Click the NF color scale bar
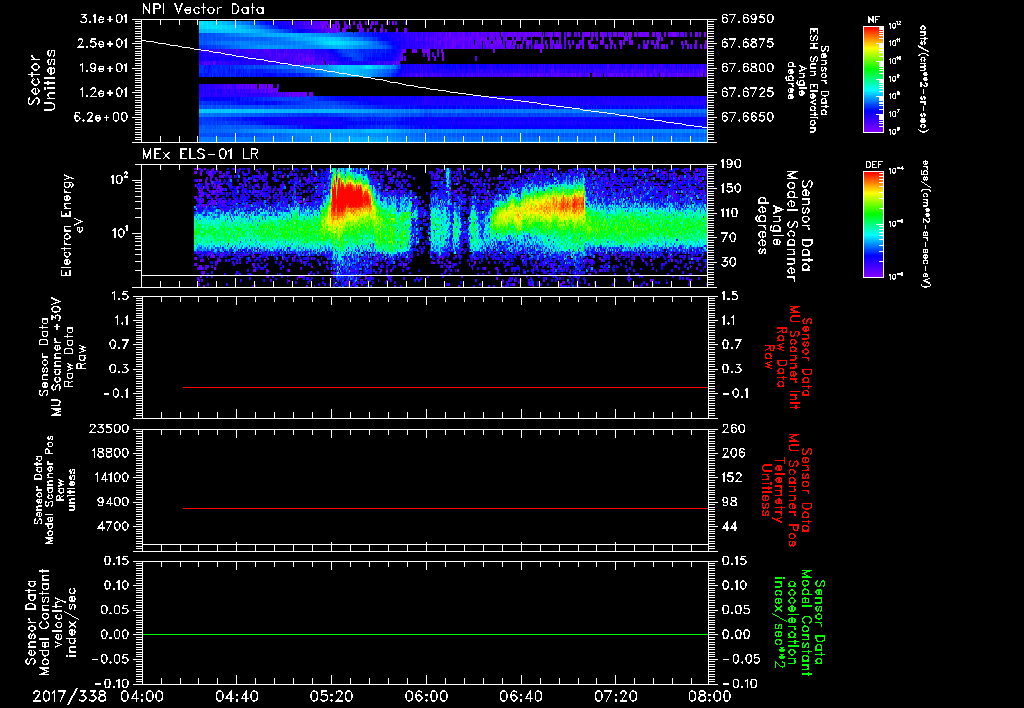The image size is (1024, 708). (x=873, y=78)
